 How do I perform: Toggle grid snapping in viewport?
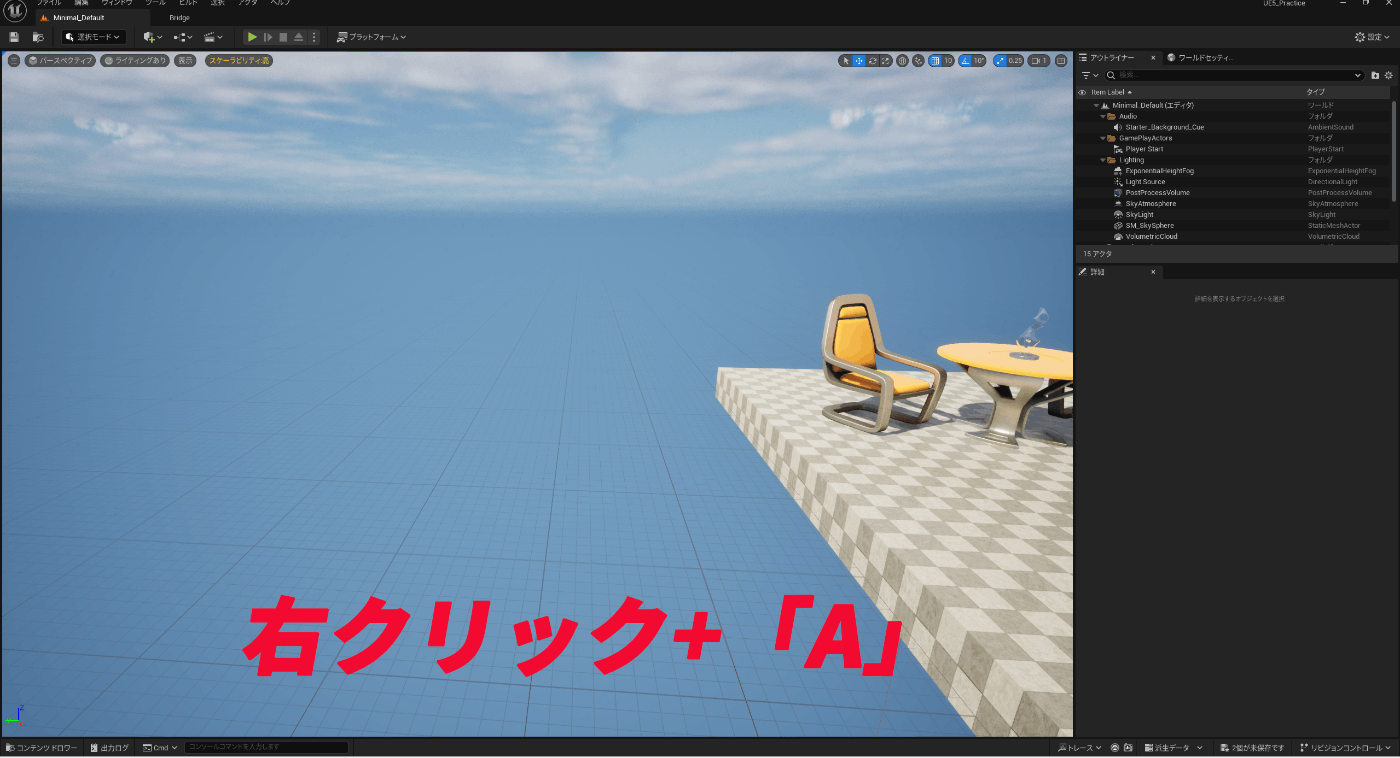(935, 60)
